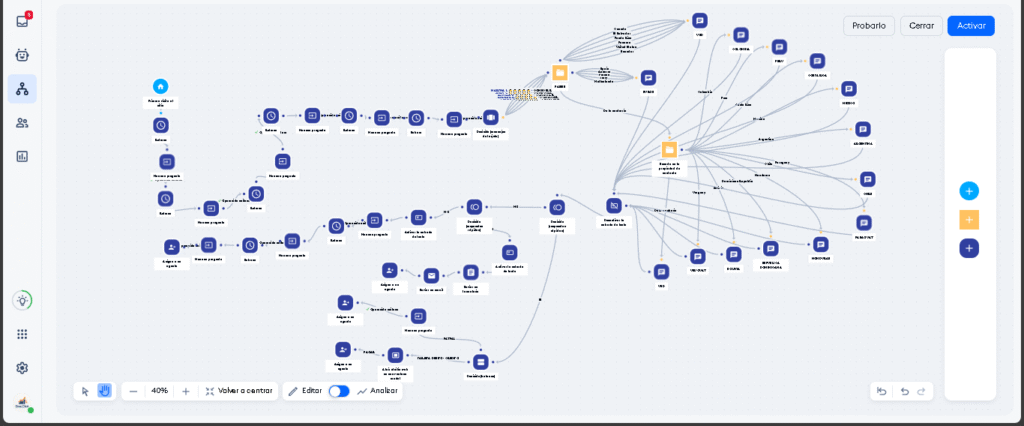This screenshot has width=1024, height=426.
Task: Select the arrow pointer tool
Action: click(85, 391)
